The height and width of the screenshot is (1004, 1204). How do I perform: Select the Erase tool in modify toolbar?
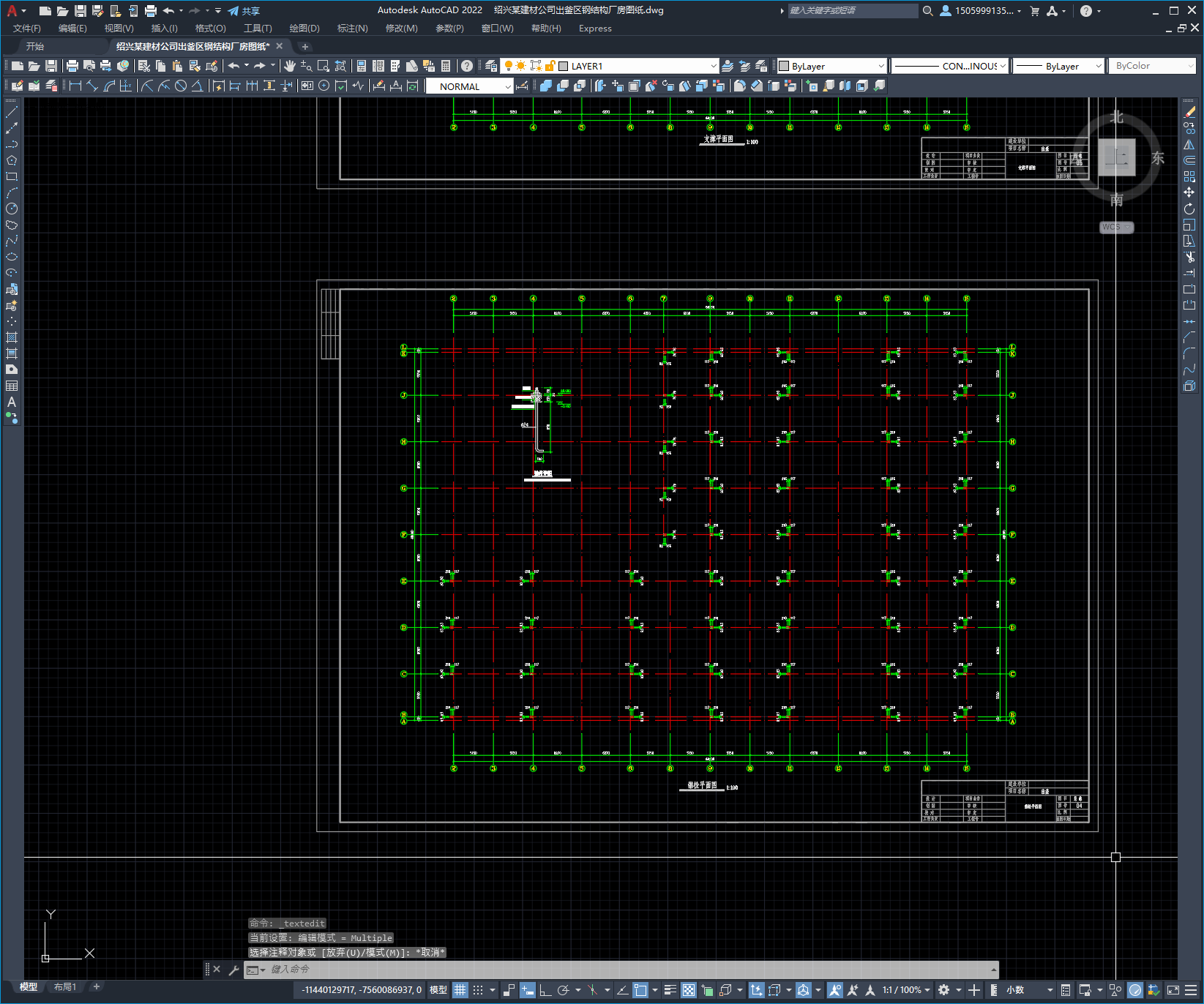pyautogui.click(x=1189, y=112)
